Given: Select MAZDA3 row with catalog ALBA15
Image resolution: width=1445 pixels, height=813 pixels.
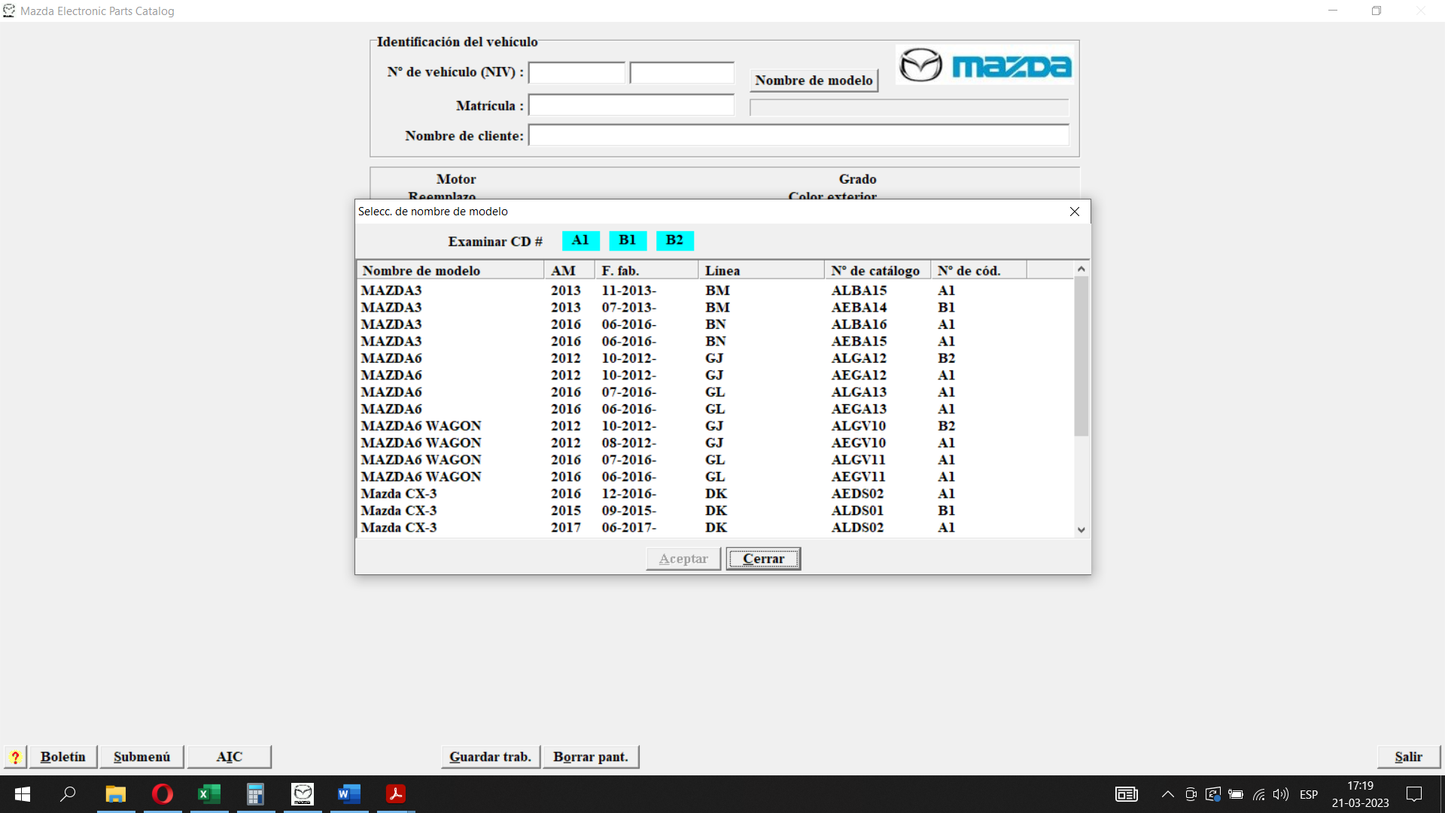Looking at the screenshot, I should tap(715, 291).
